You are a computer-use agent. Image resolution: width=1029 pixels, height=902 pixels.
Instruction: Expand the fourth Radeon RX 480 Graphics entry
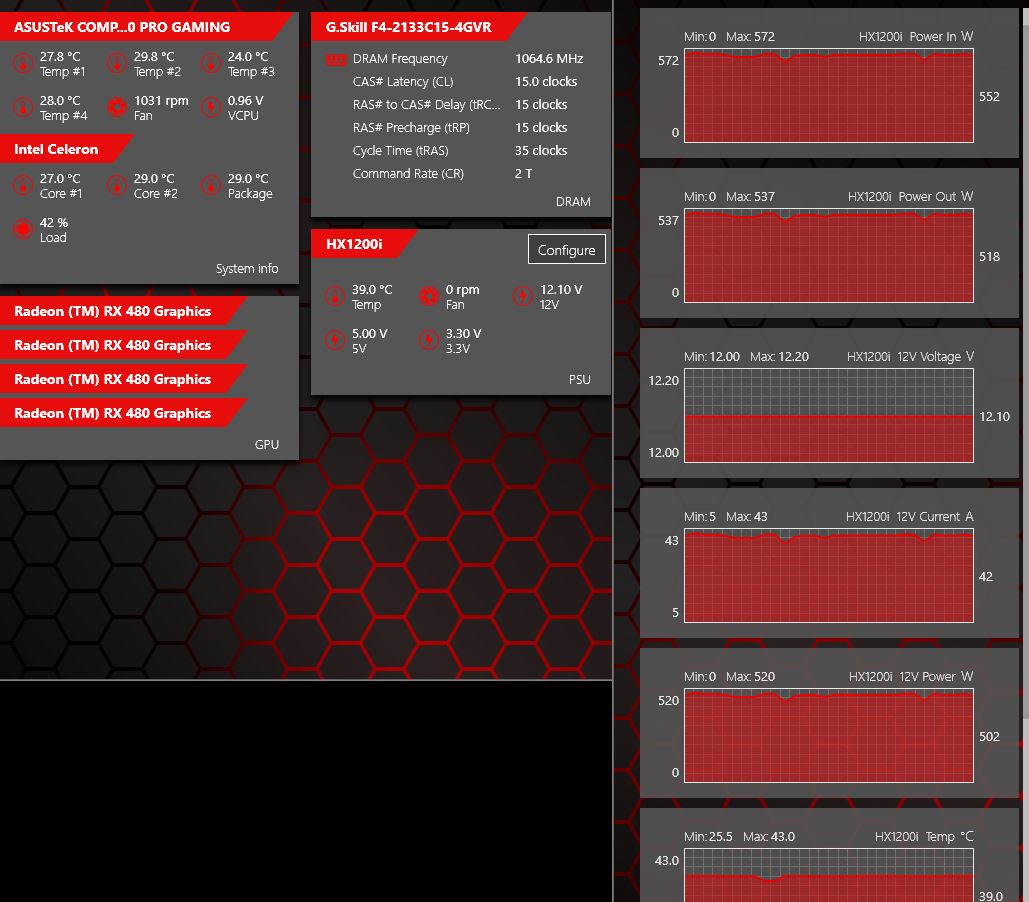[x=123, y=413]
